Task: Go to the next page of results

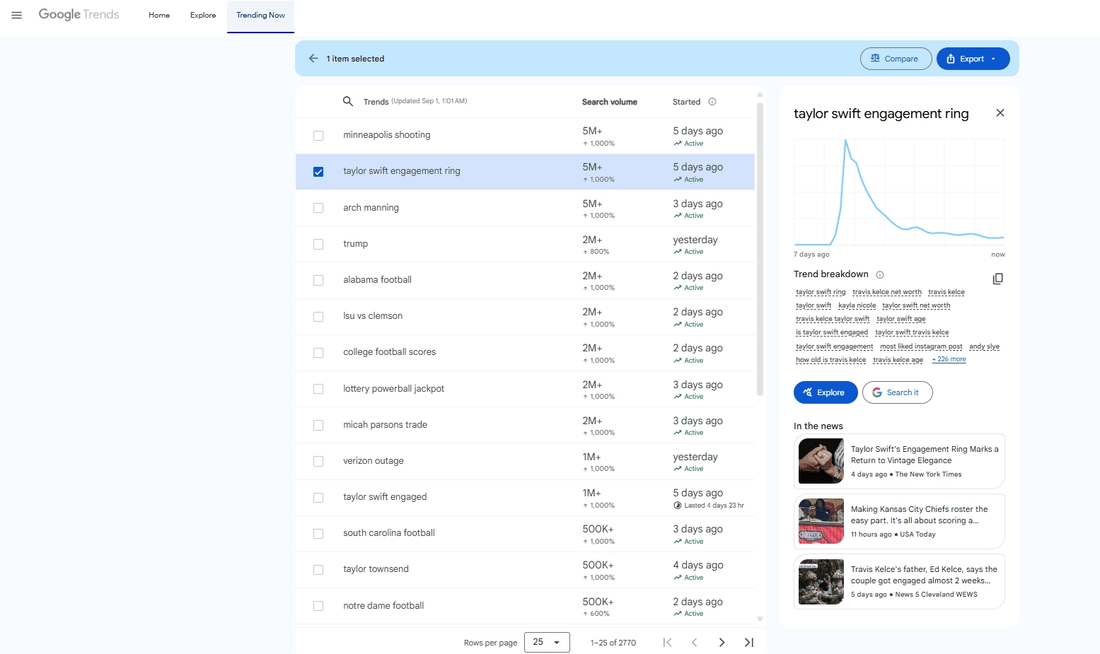Action: 721,642
